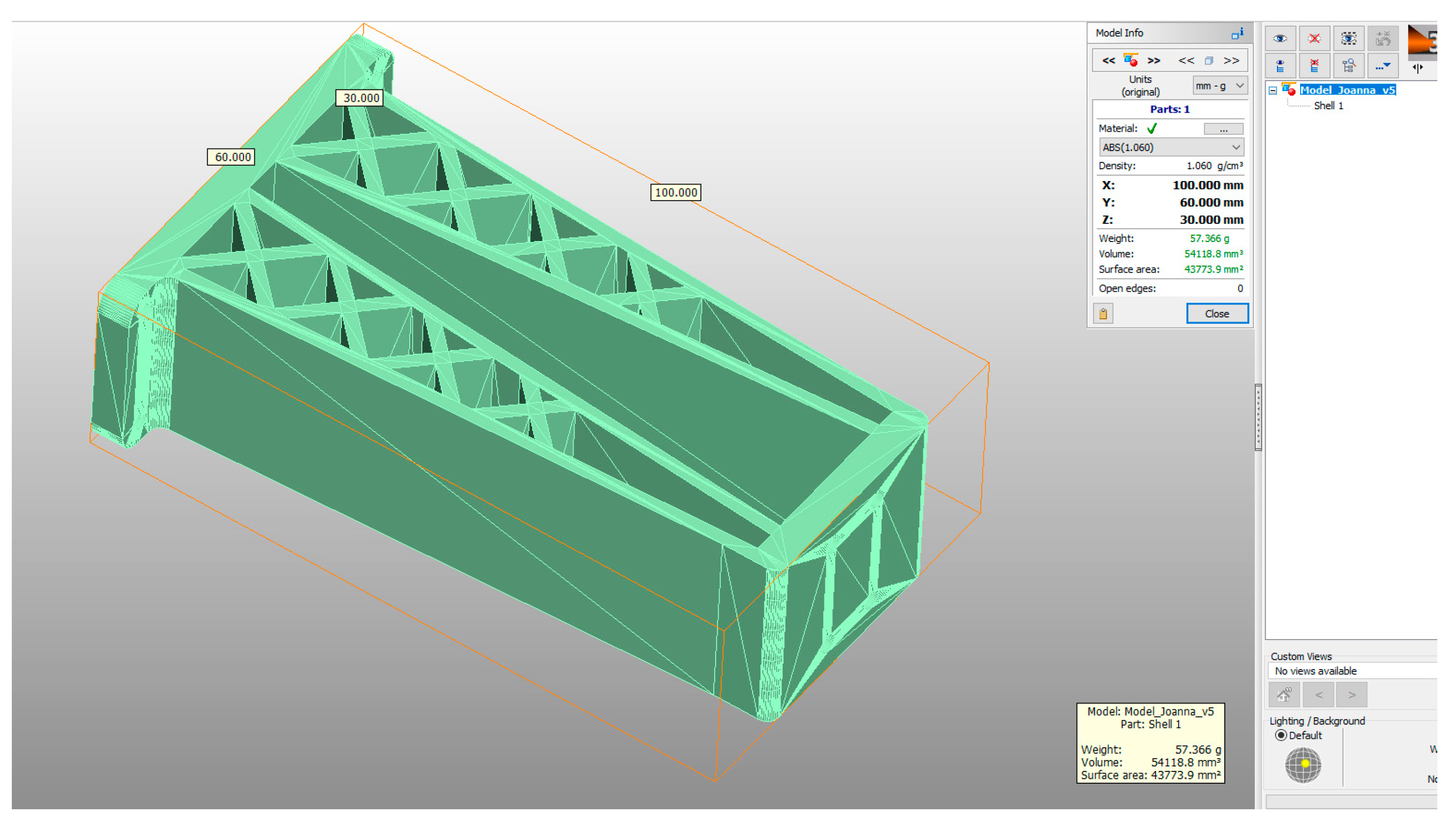Open the mm - g units dropdown

pyautogui.click(x=1219, y=86)
